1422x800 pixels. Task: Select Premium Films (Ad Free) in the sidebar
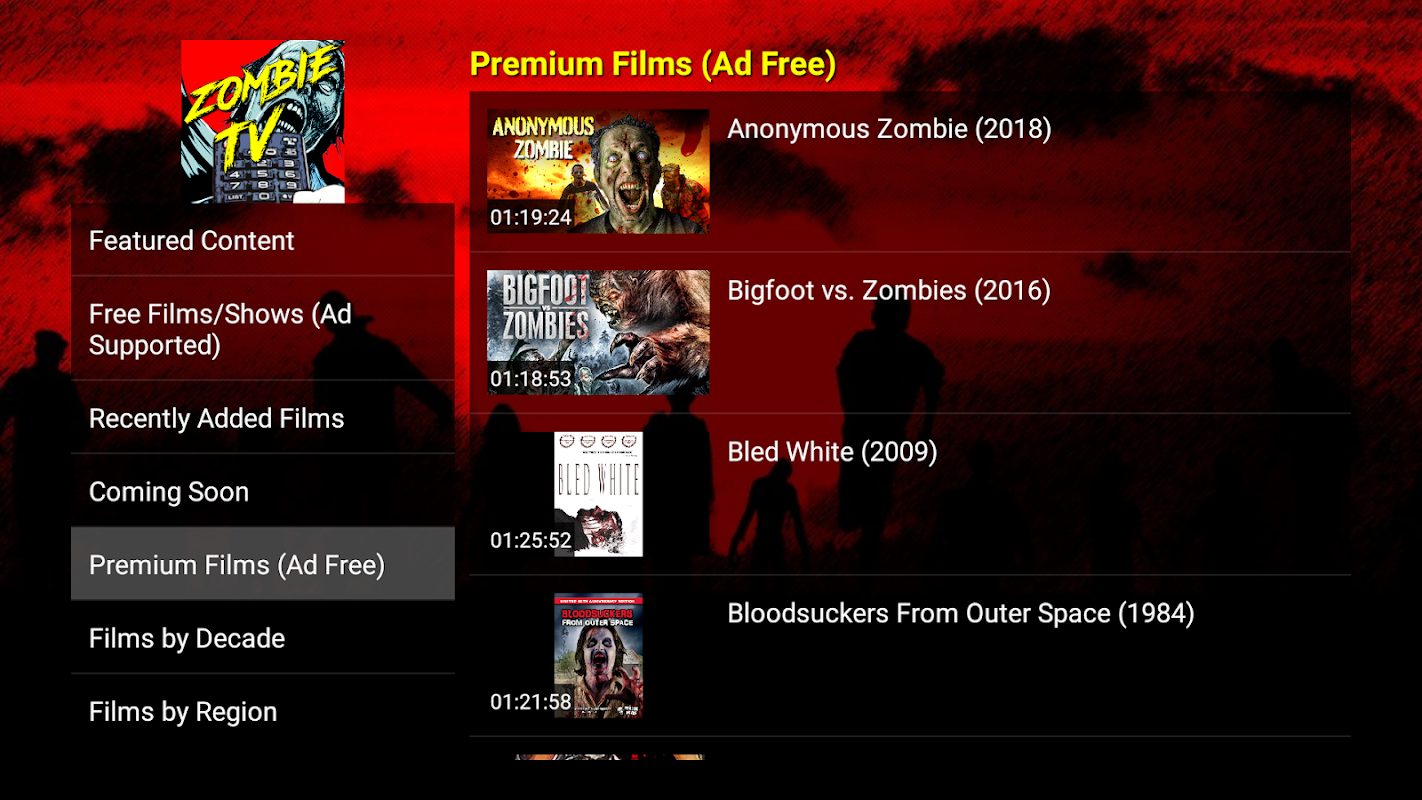tap(263, 564)
